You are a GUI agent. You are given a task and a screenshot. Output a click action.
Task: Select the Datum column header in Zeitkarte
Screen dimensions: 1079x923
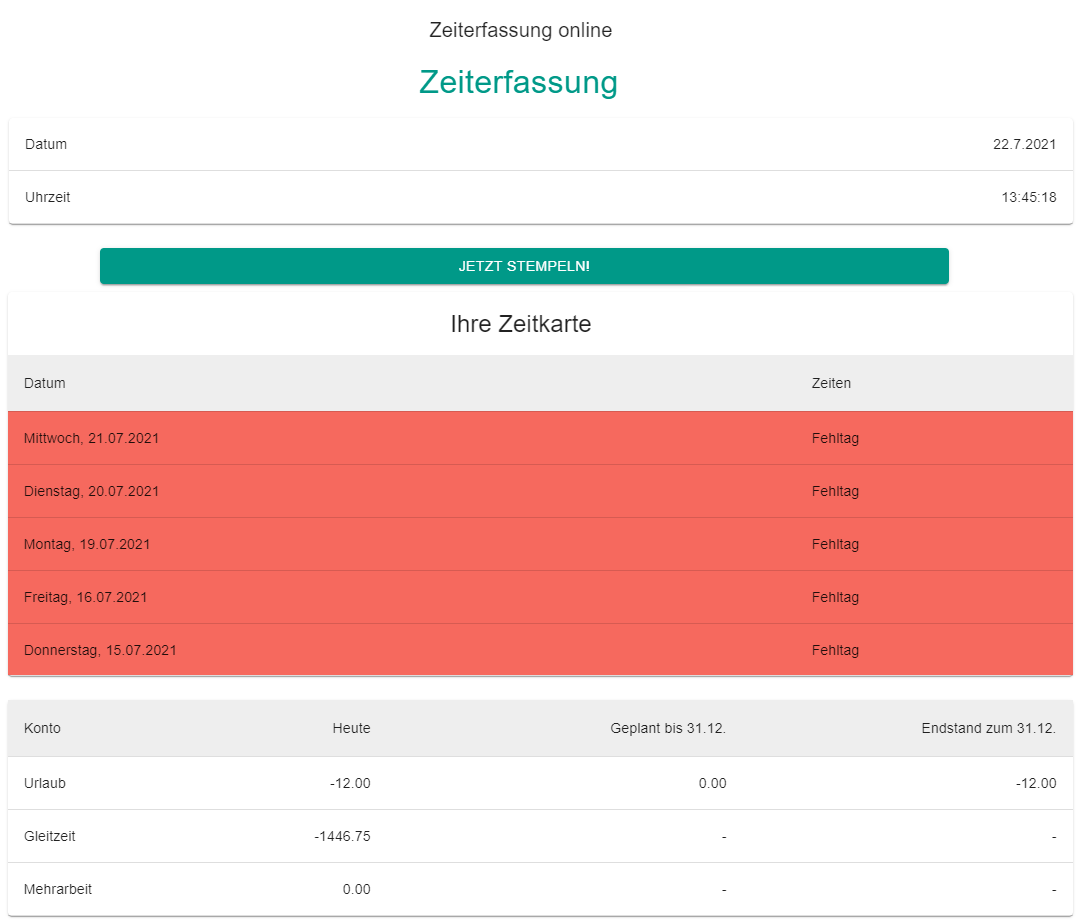[x=44, y=383]
